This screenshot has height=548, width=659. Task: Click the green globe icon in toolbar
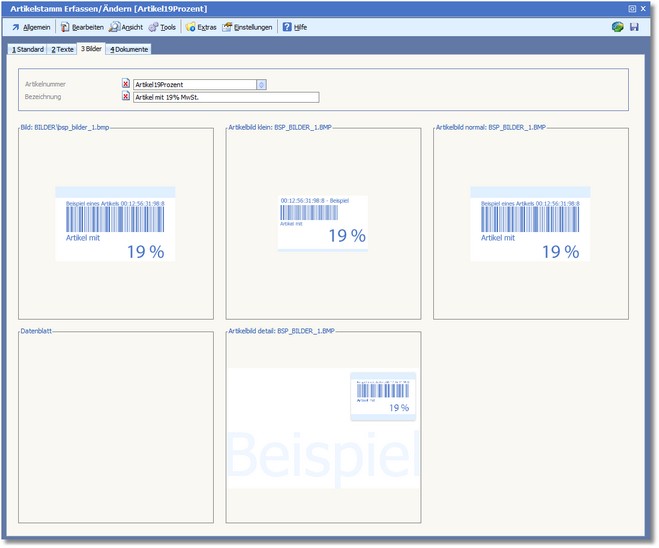pos(618,27)
